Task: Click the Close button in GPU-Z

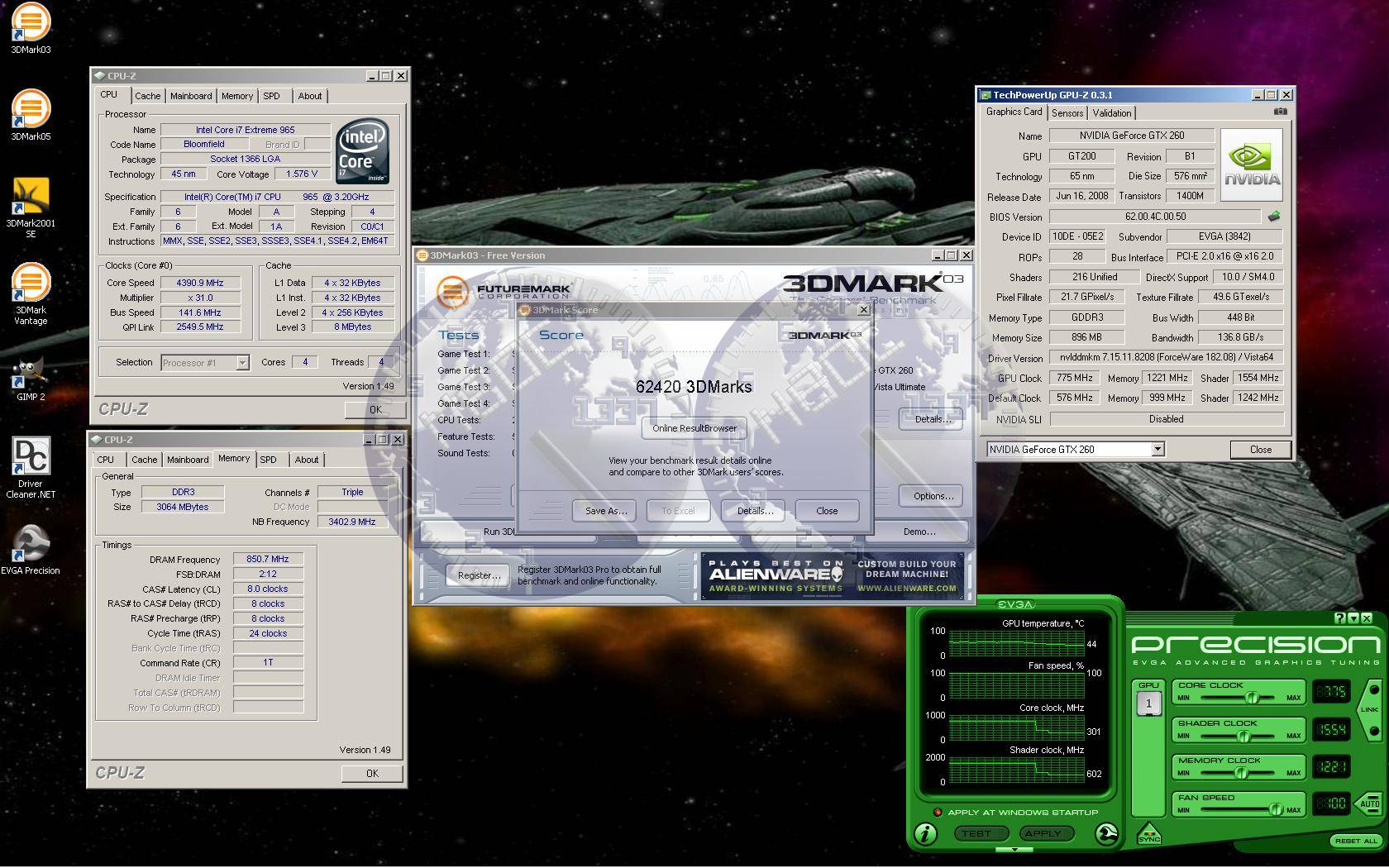Action: pyautogui.click(x=1261, y=450)
